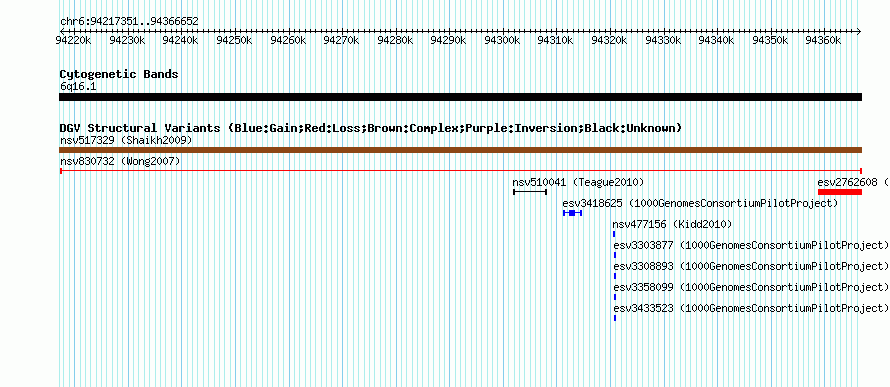Screen dimensions: 890x387
Task: Click the 94320k ruler tick label
Action: (609, 40)
